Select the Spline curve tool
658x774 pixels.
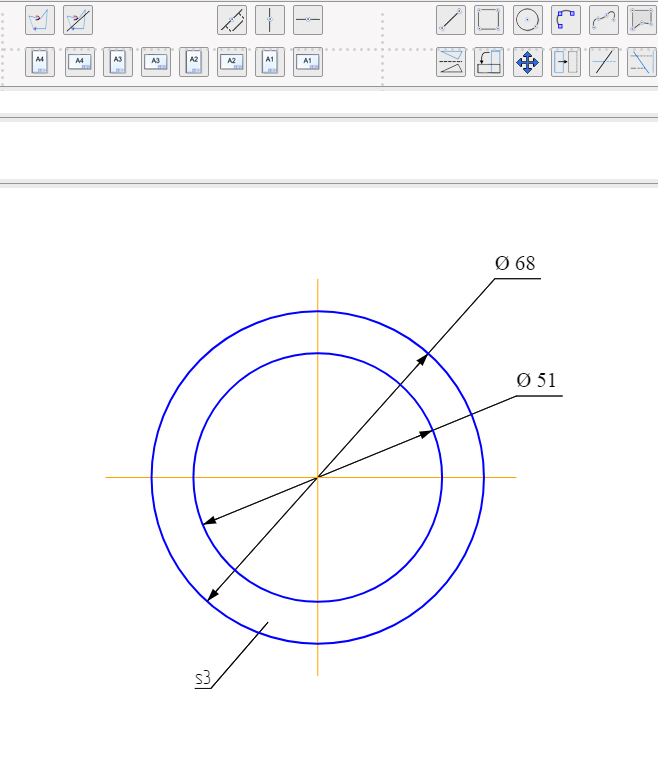pos(604,20)
